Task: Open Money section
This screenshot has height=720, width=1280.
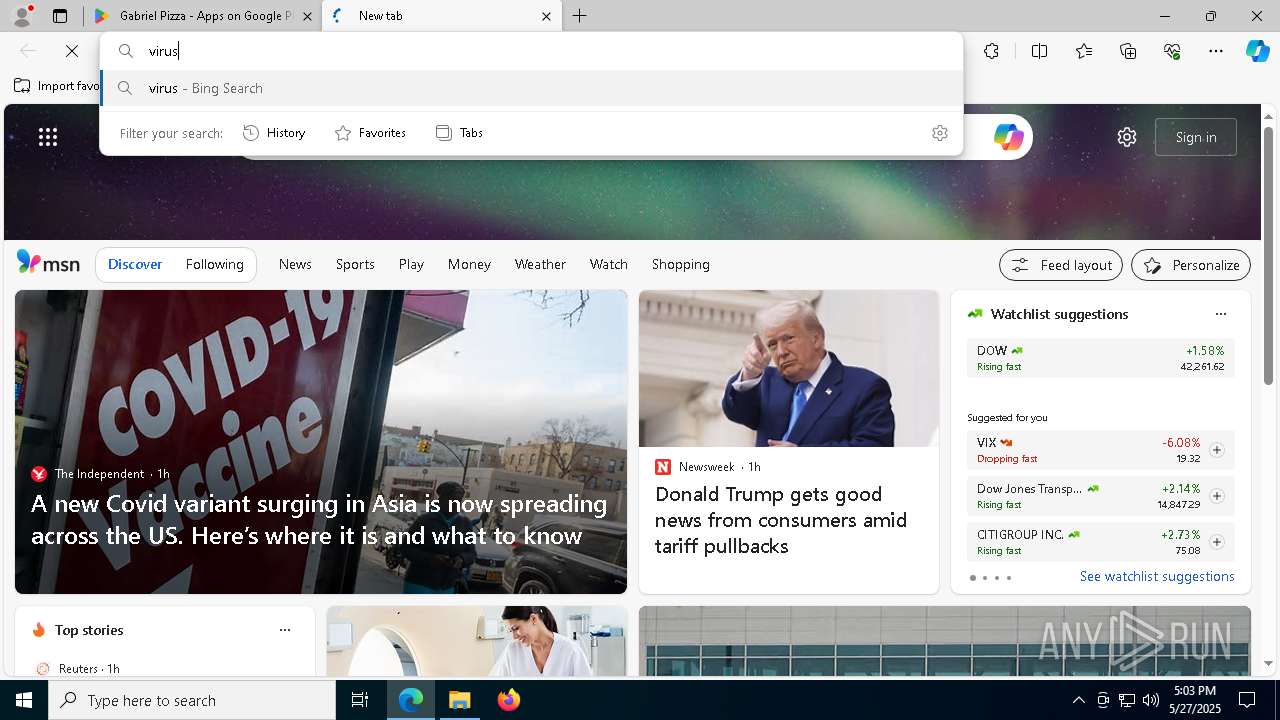Action: click(469, 264)
